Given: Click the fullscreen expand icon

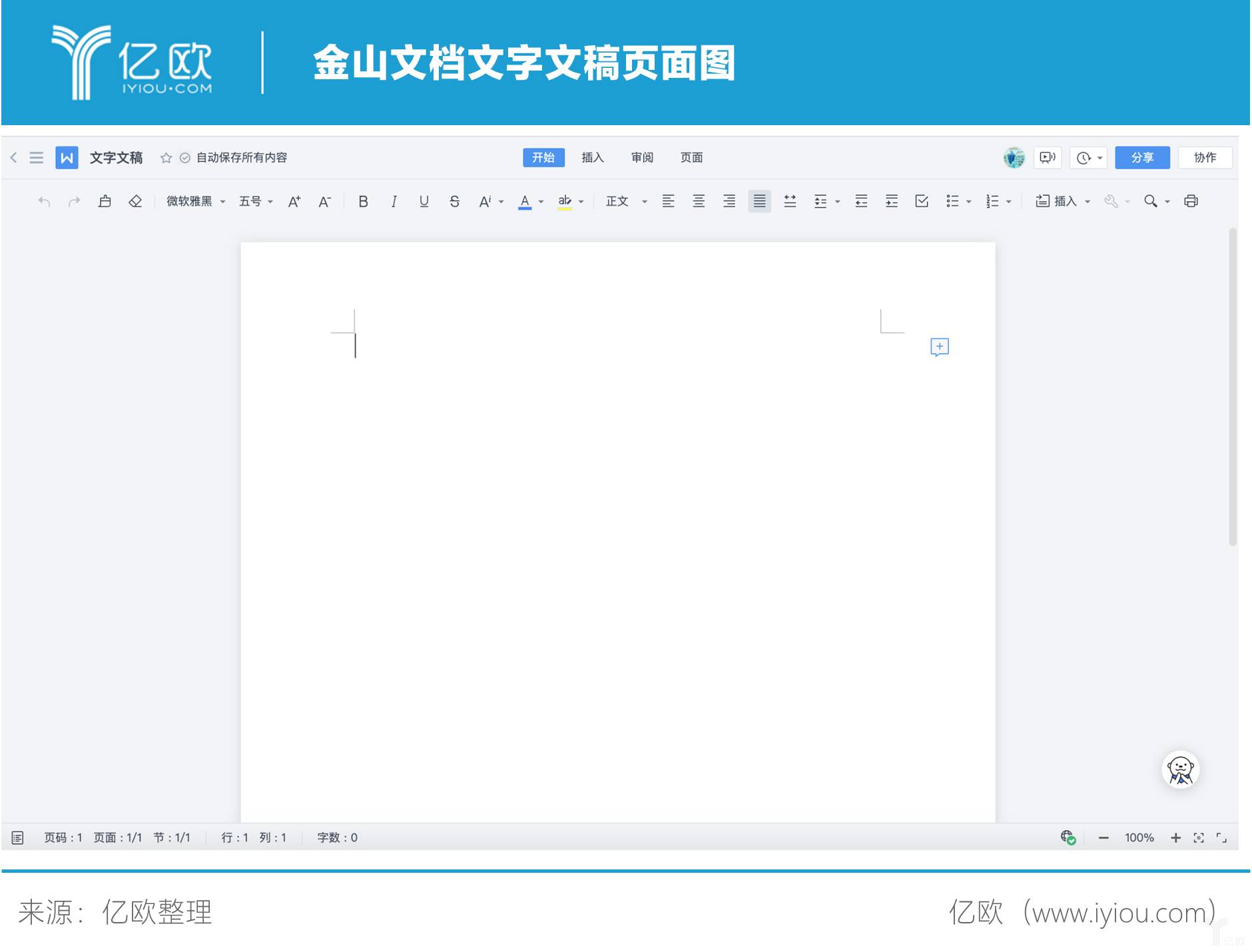Looking at the screenshot, I should coord(1221,838).
